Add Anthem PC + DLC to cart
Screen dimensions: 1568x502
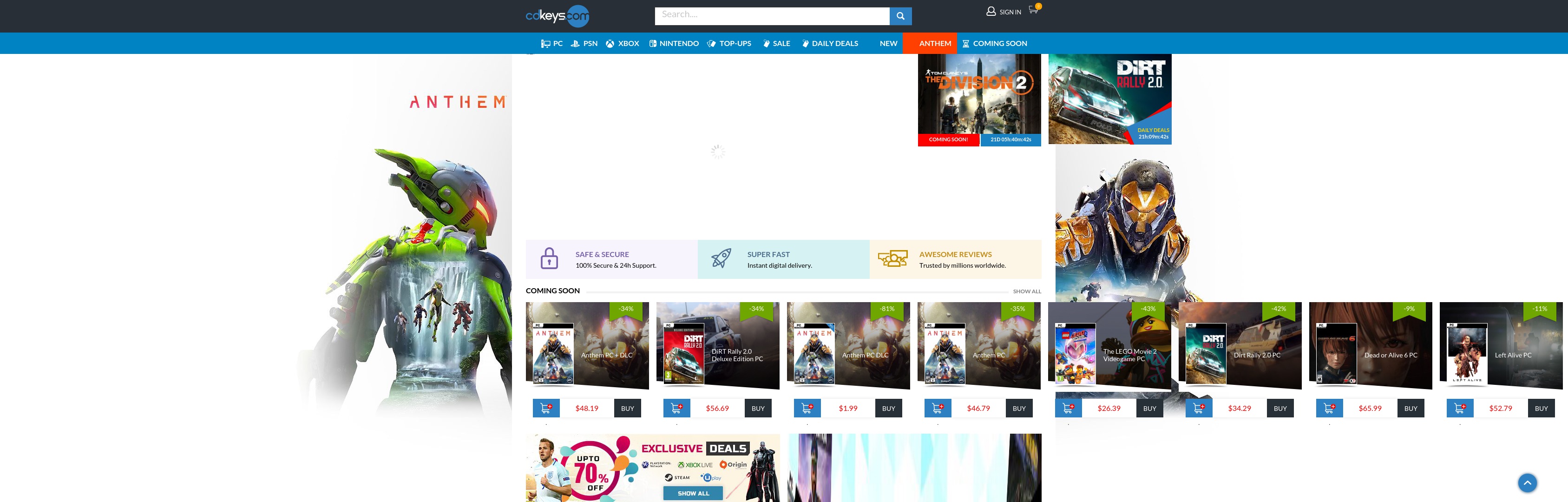pyautogui.click(x=546, y=408)
